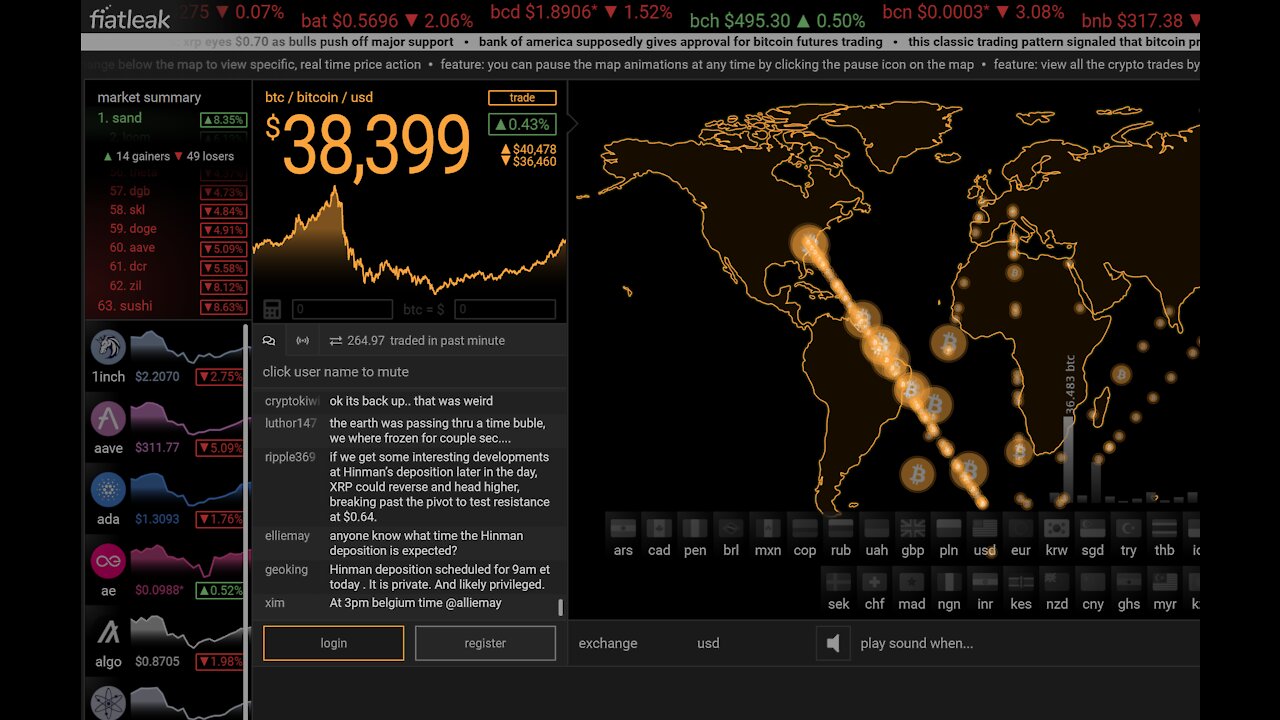The height and width of the screenshot is (720, 1280).
Task: Select the aave coin icon
Action: pos(108,418)
